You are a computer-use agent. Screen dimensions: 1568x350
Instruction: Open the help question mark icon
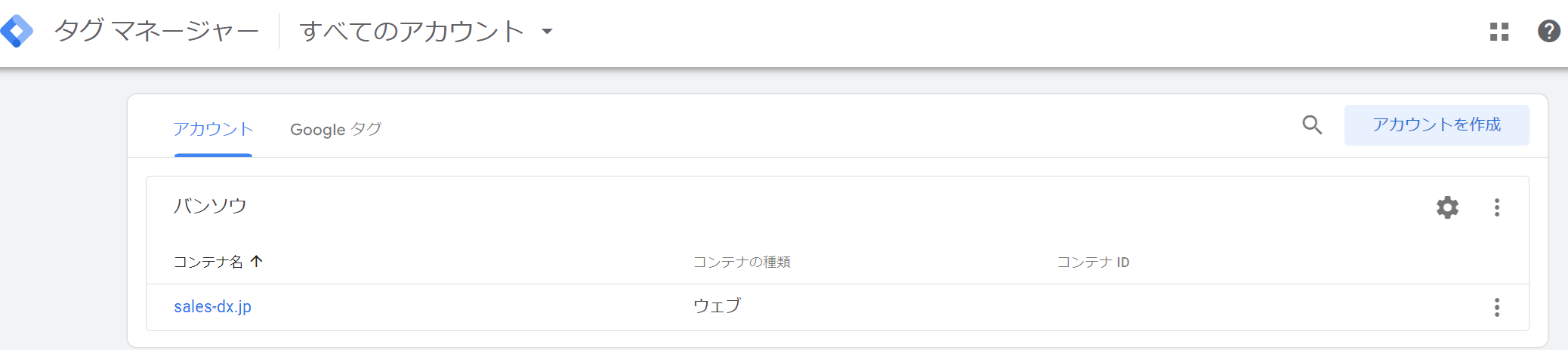tap(1548, 32)
